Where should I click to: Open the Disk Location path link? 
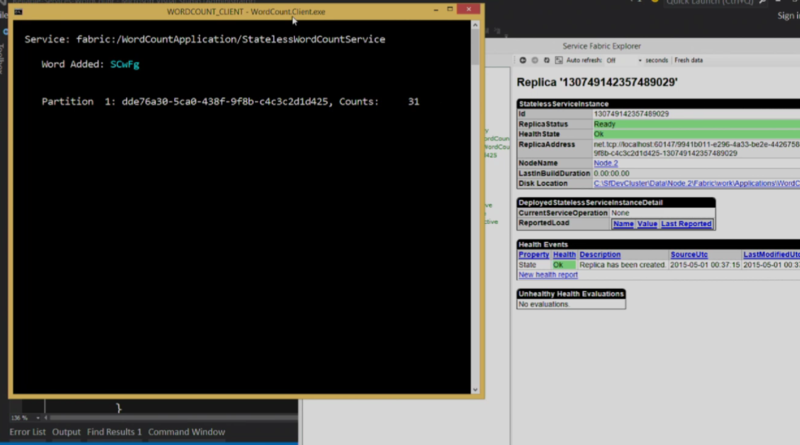click(696, 184)
